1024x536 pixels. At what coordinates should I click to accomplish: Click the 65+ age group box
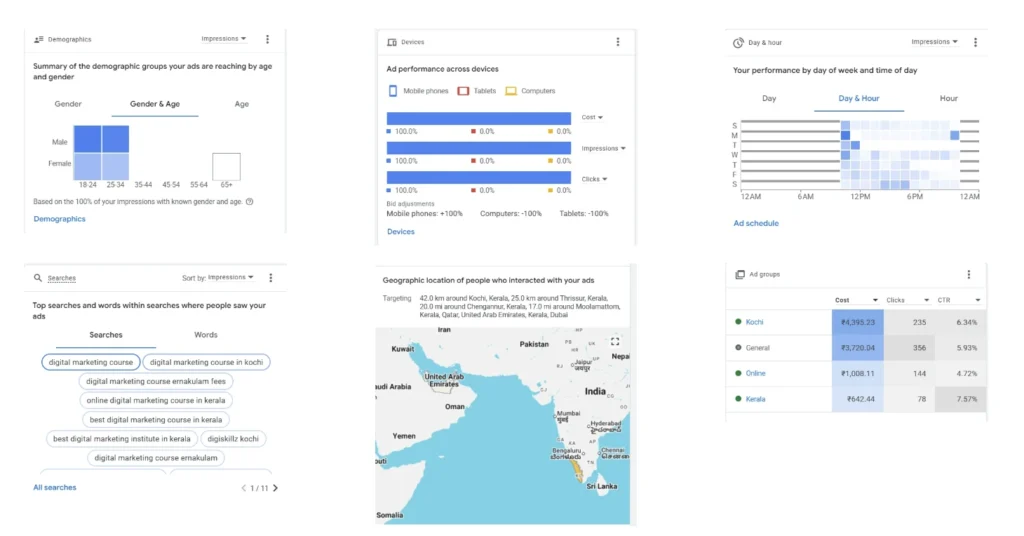[226, 166]
